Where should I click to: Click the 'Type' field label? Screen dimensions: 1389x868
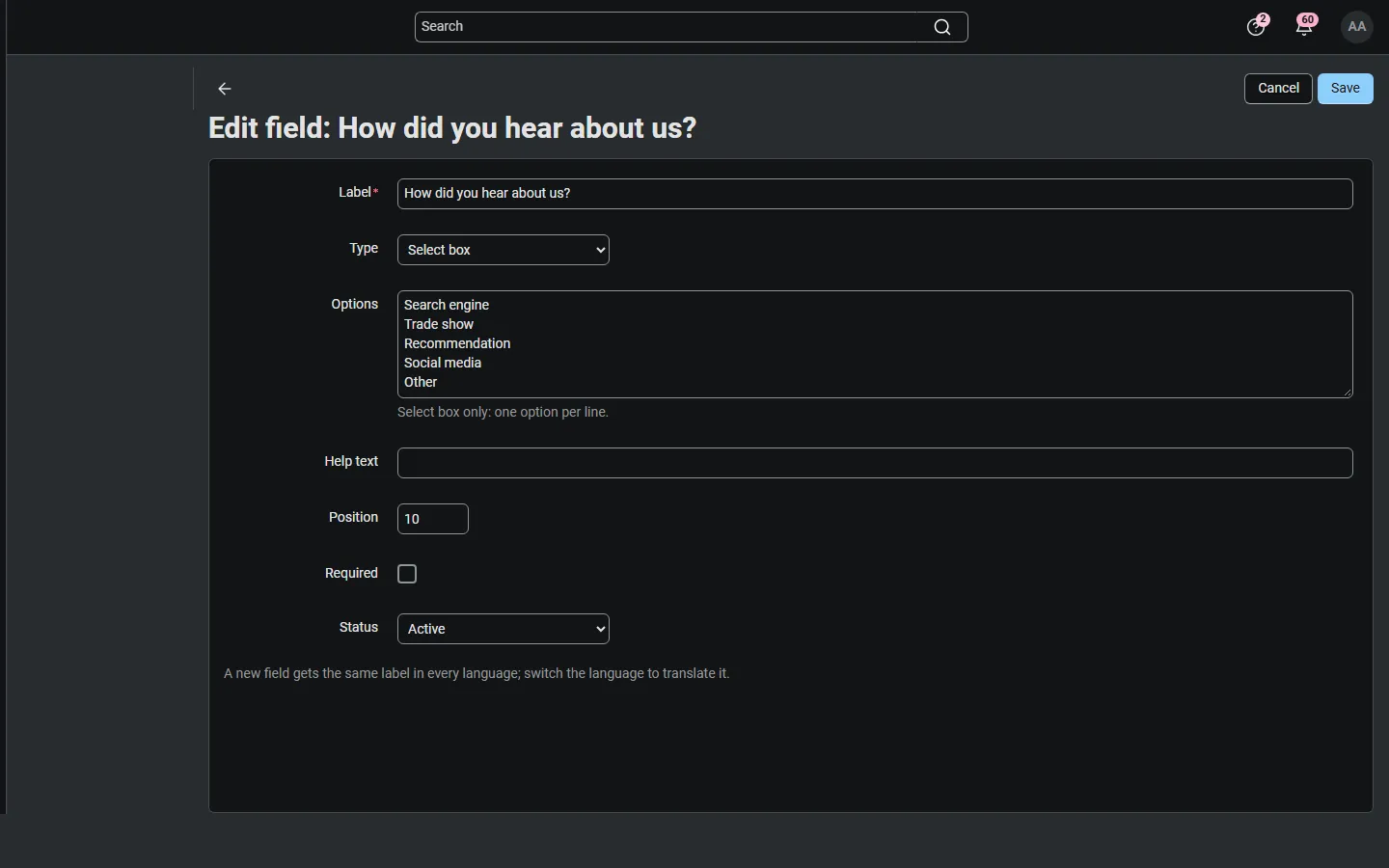[364, 249]
